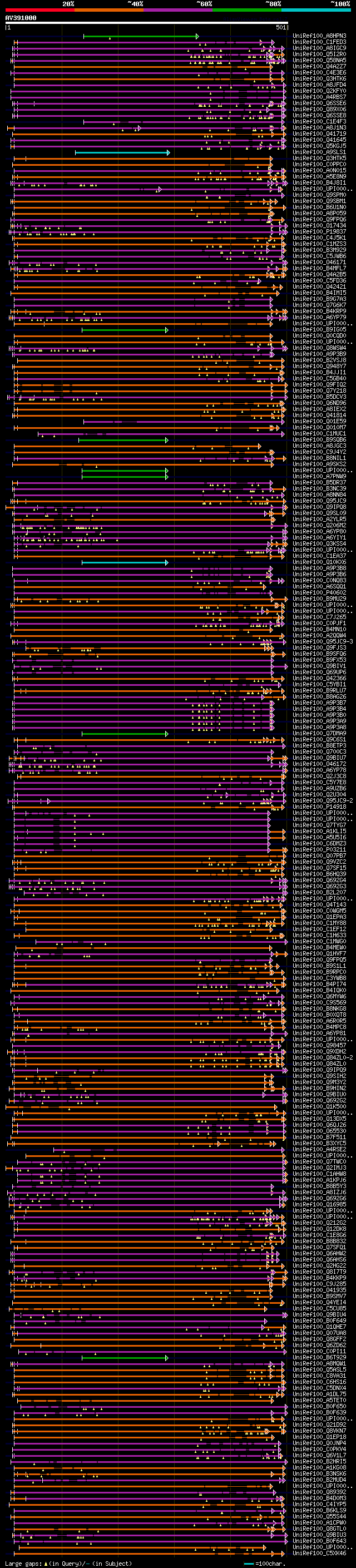The image size is (356, 1568).
Task: Click the green alignment bar of UniRef100_A8HPN3
Action: [x=141, y=37]
